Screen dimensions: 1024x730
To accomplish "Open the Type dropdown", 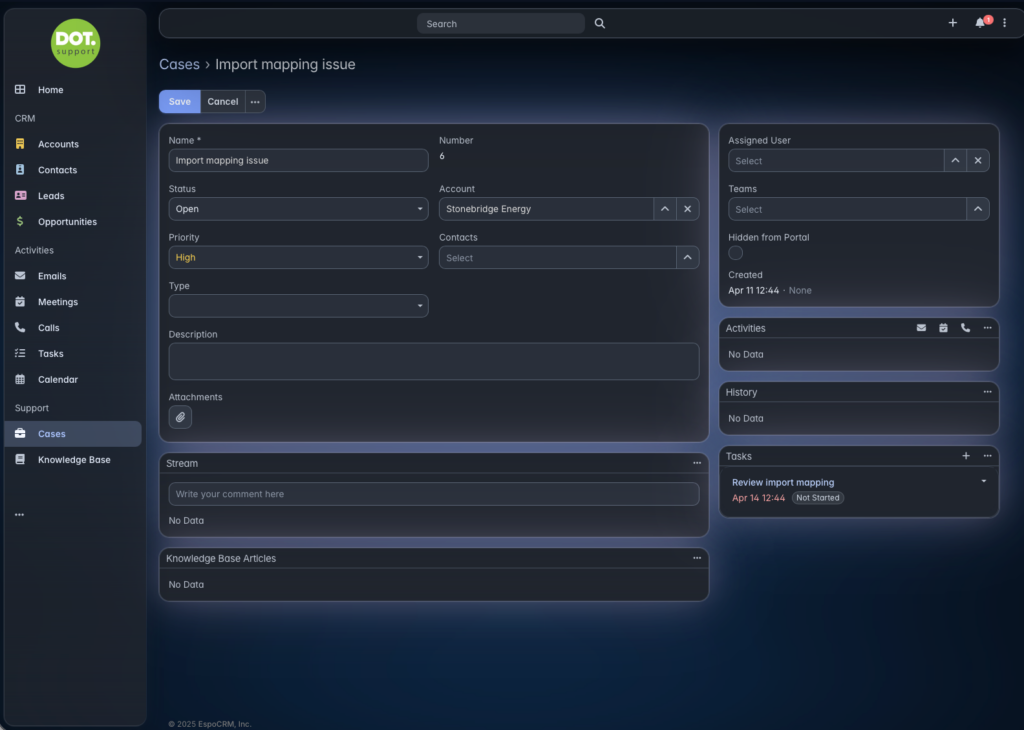I will pyautogui.click(x=298, y=306).
